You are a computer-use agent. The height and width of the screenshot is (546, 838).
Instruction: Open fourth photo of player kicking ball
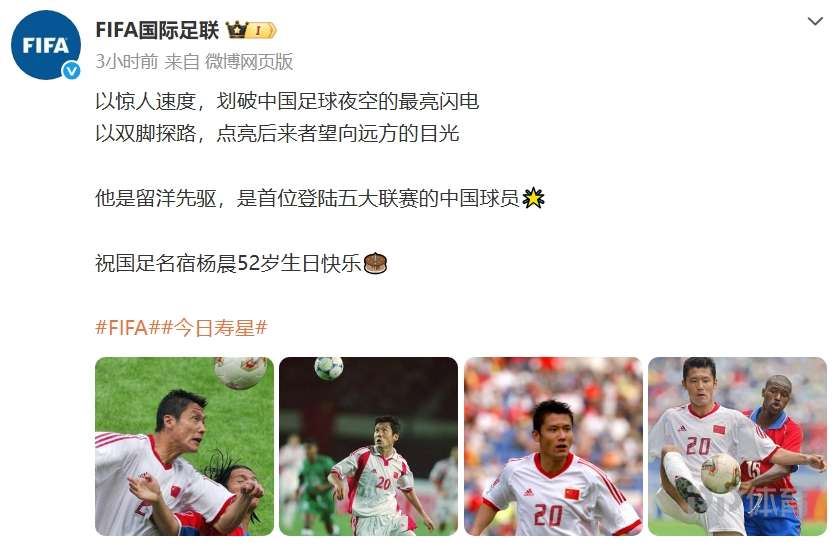coord(738,446)
